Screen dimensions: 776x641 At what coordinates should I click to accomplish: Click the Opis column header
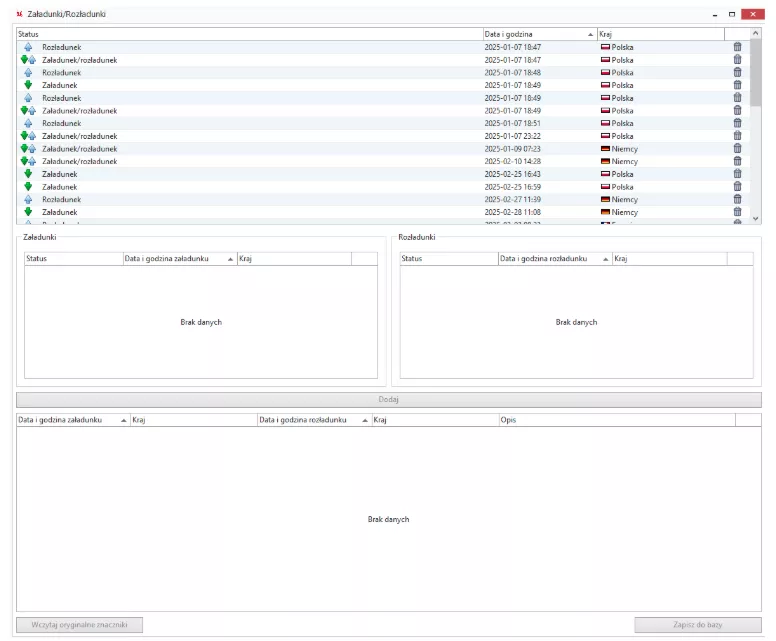pos(615,421)
